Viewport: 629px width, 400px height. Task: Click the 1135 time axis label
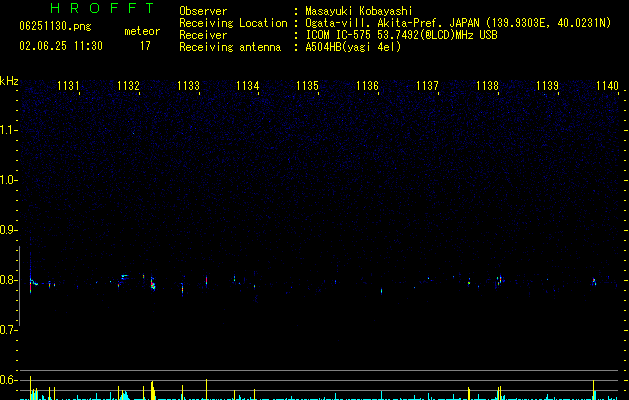pyautogui.click(x=308, y=86)
